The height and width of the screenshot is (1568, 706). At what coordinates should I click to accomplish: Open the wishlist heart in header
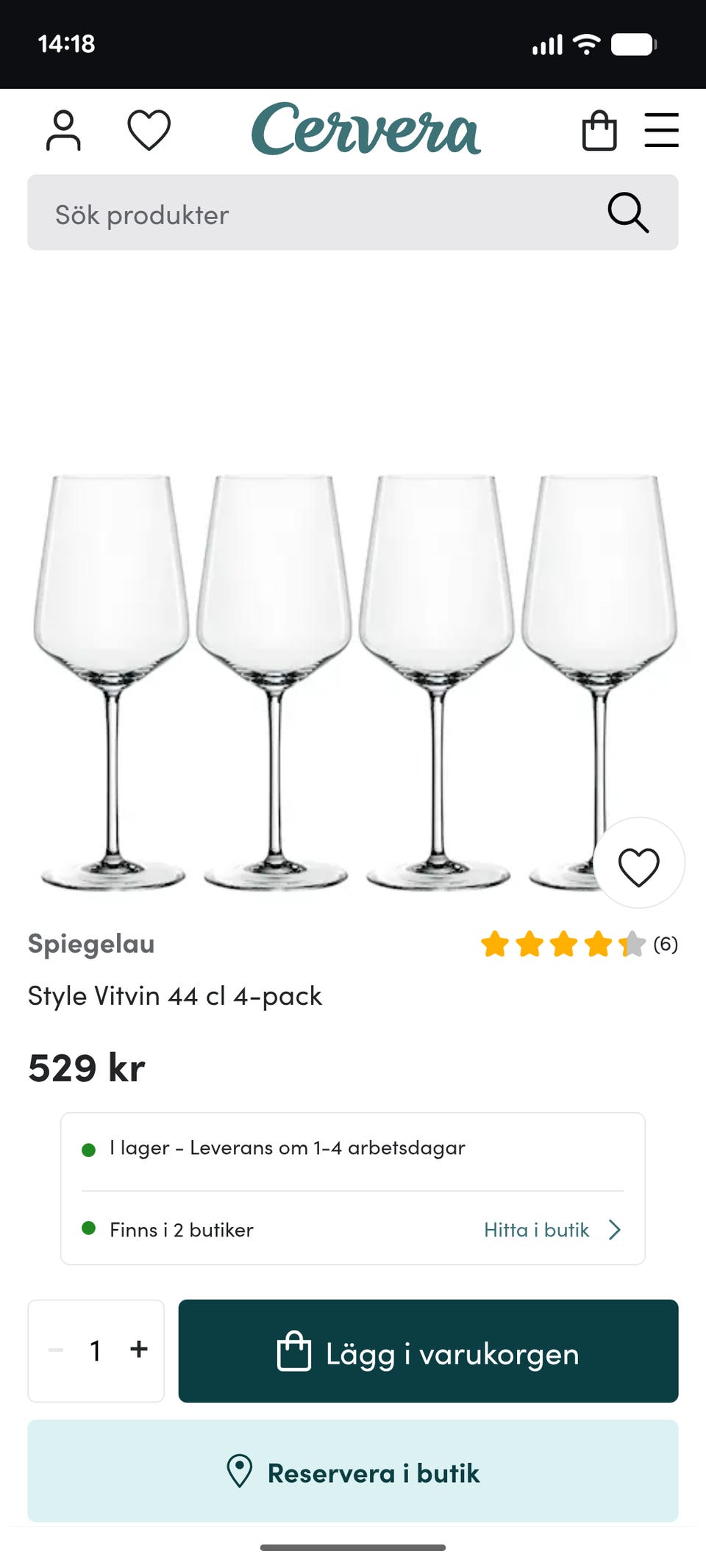(149, 130)
